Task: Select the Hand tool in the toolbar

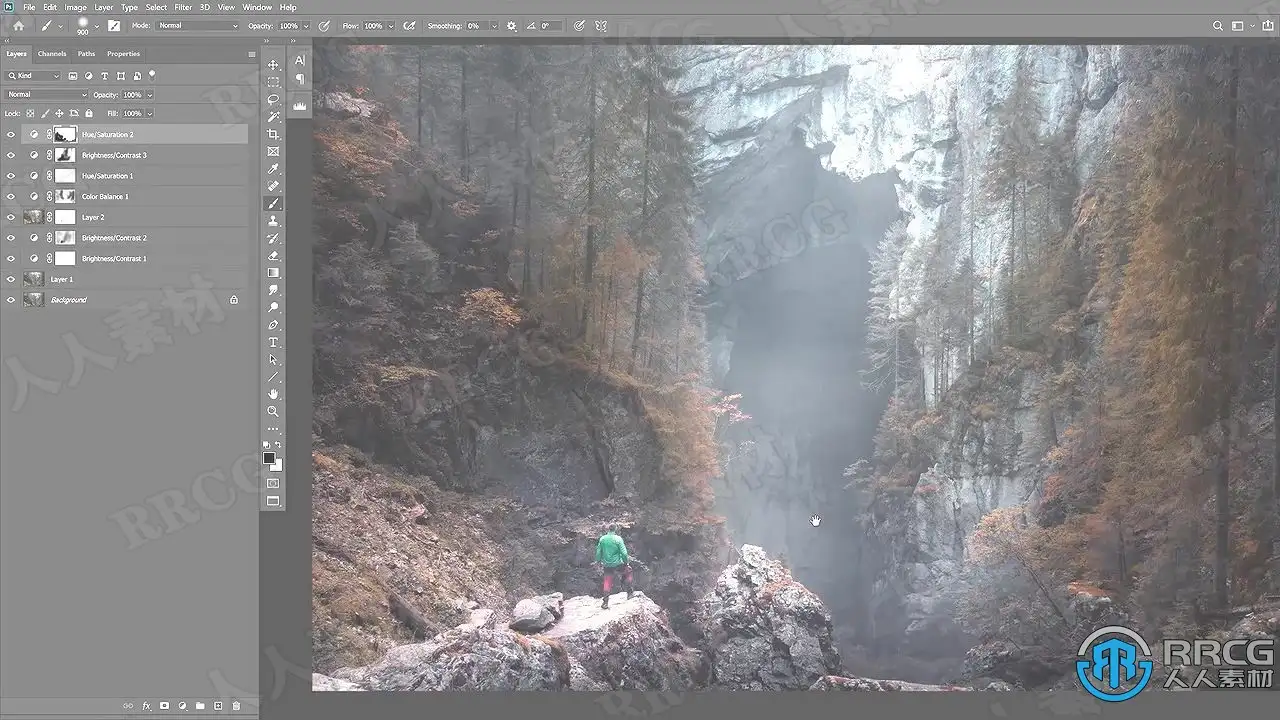Action: [x=273, y=394]
